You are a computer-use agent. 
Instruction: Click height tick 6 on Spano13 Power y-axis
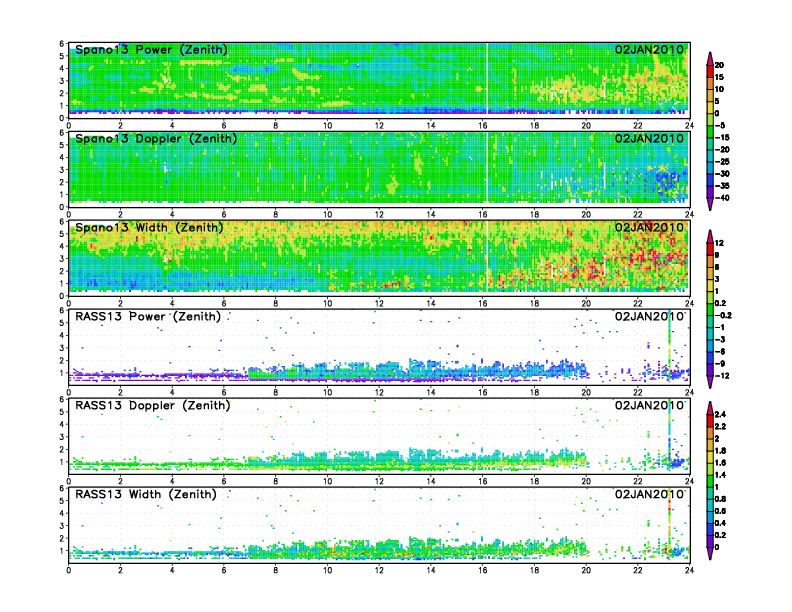point(62,43)
